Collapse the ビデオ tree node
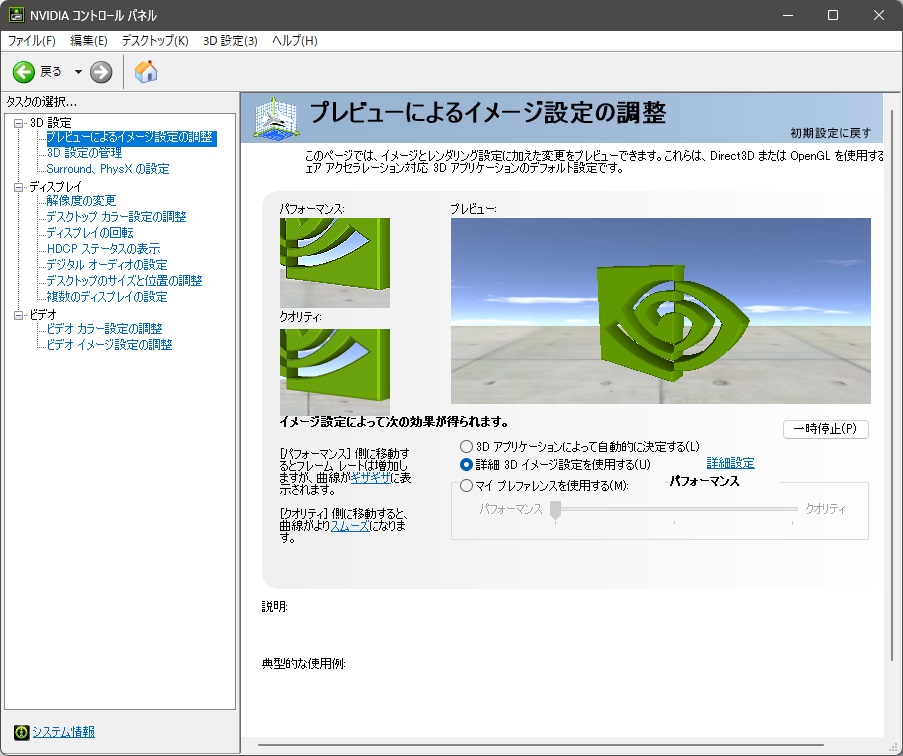 pyautogui.click(x=18, y=315)
